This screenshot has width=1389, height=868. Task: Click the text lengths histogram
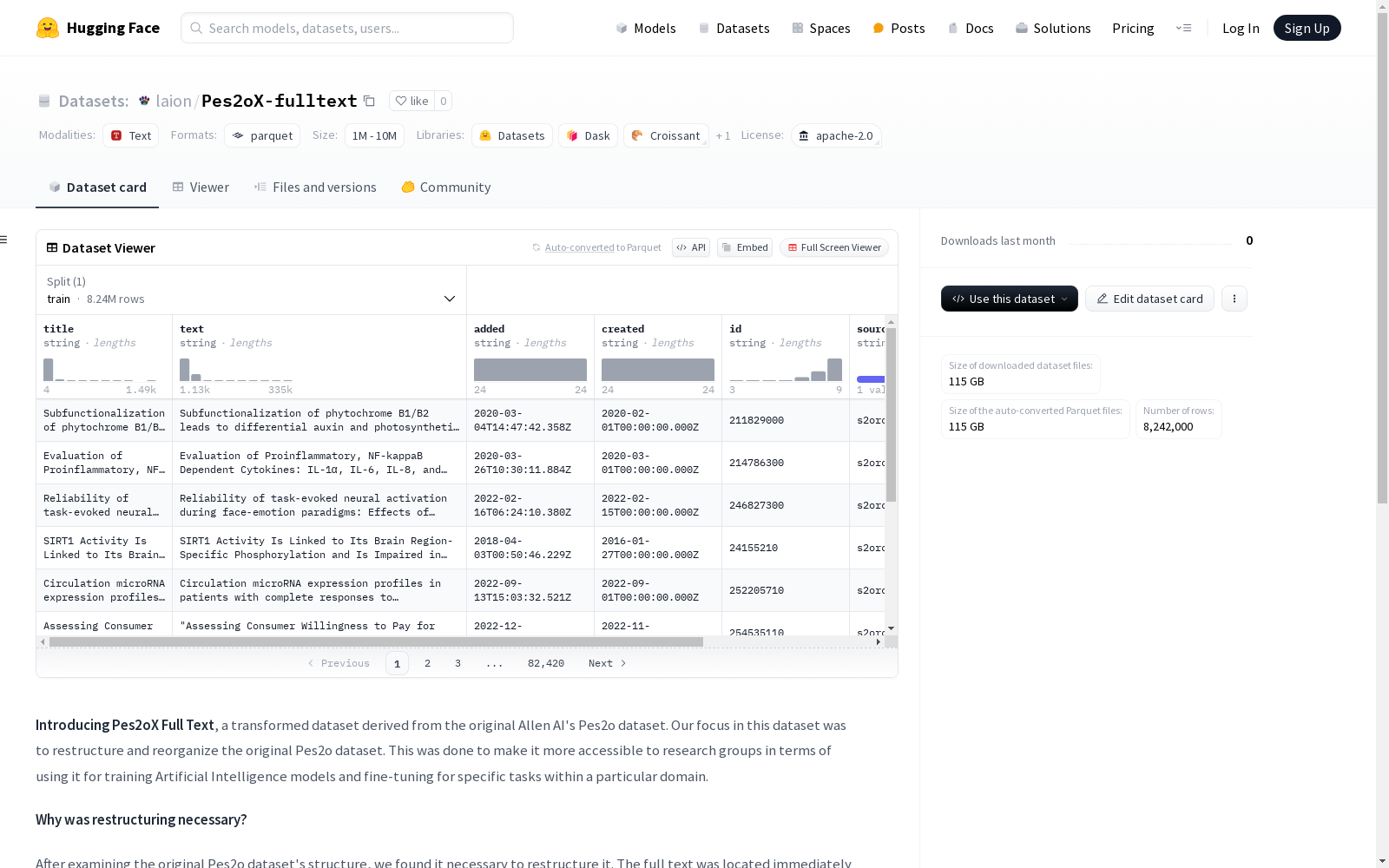[236, 370]
